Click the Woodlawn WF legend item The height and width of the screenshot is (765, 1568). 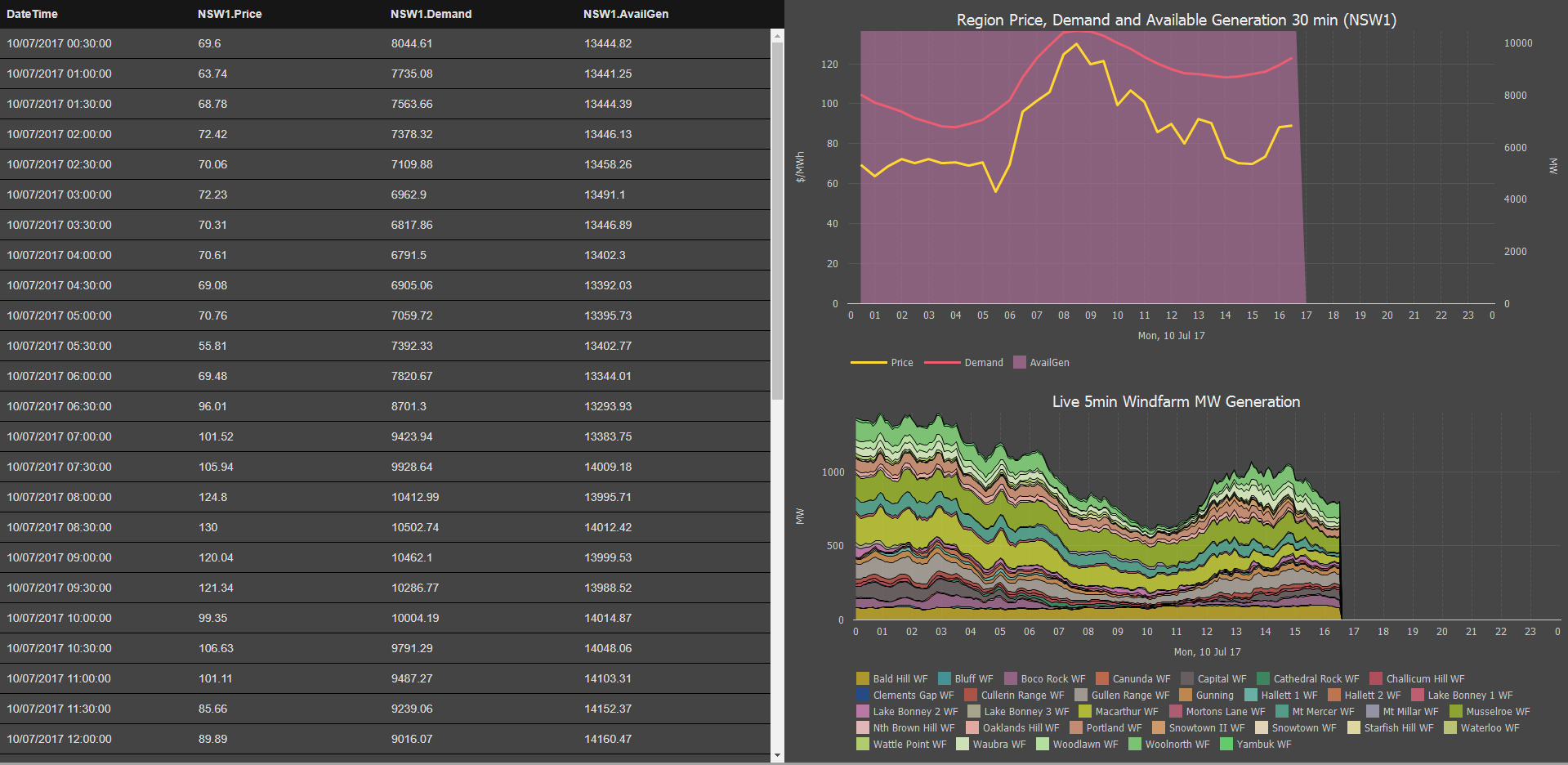pyautogui.click(x=1077, y=745)
